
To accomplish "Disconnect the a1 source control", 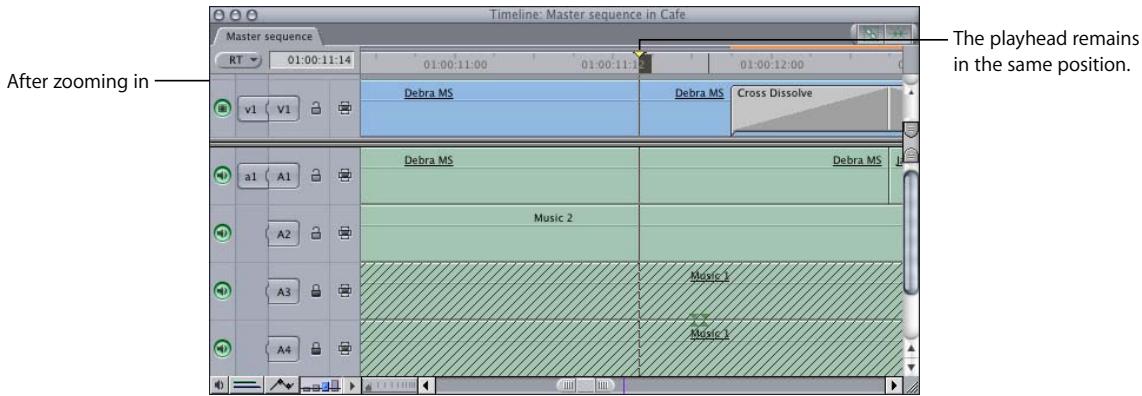I will click(251, 175).
